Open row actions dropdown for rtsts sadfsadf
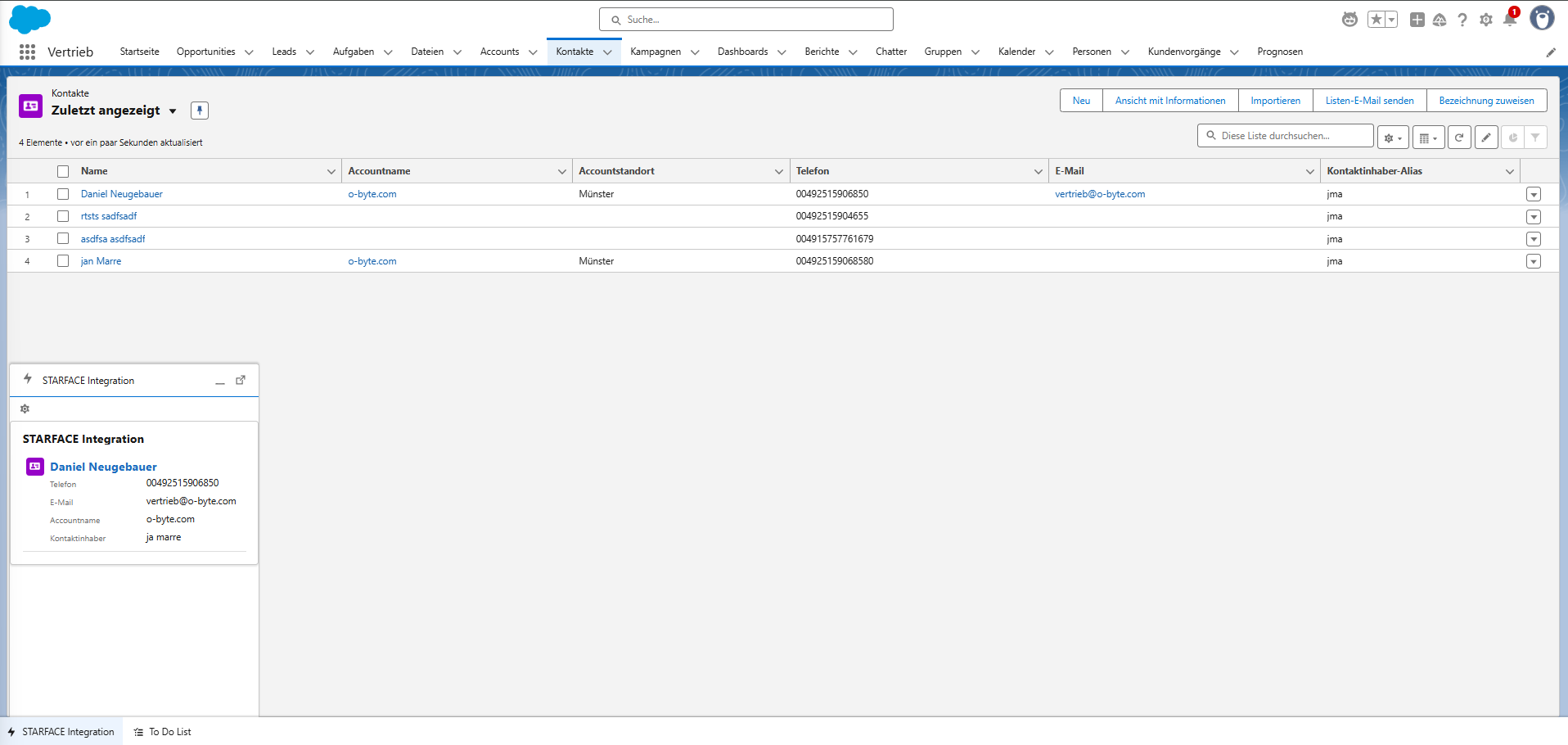 pyautogui.click(x=1533, y=217)
